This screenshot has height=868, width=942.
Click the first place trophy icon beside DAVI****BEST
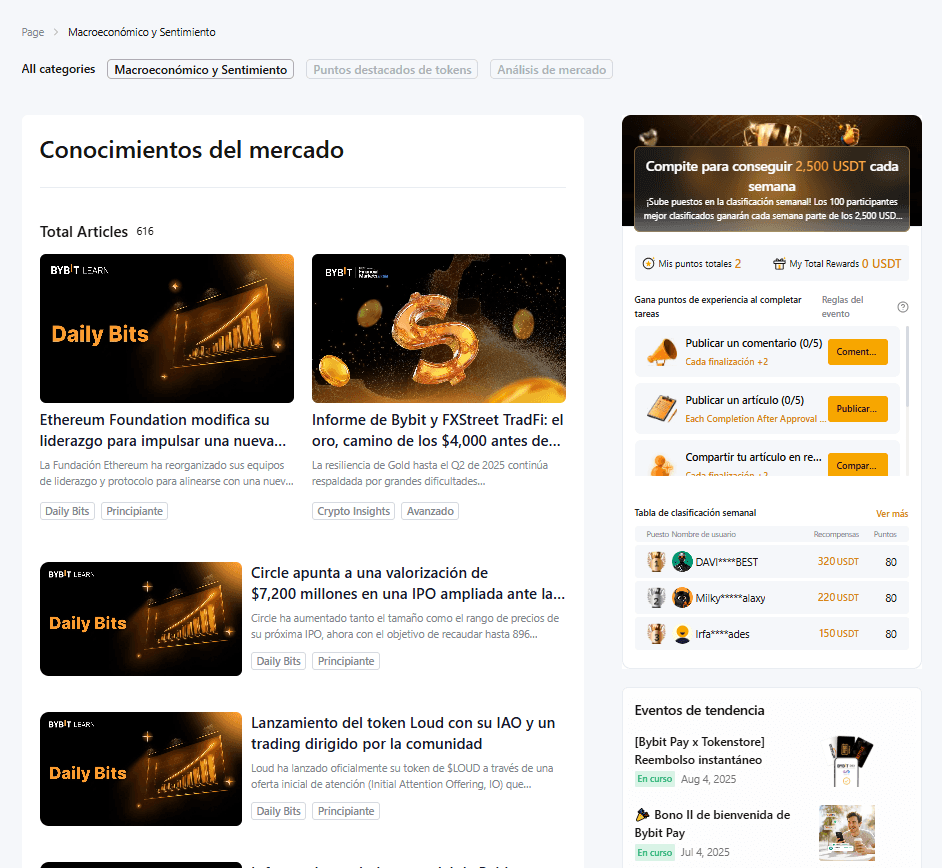click(656, 562)
